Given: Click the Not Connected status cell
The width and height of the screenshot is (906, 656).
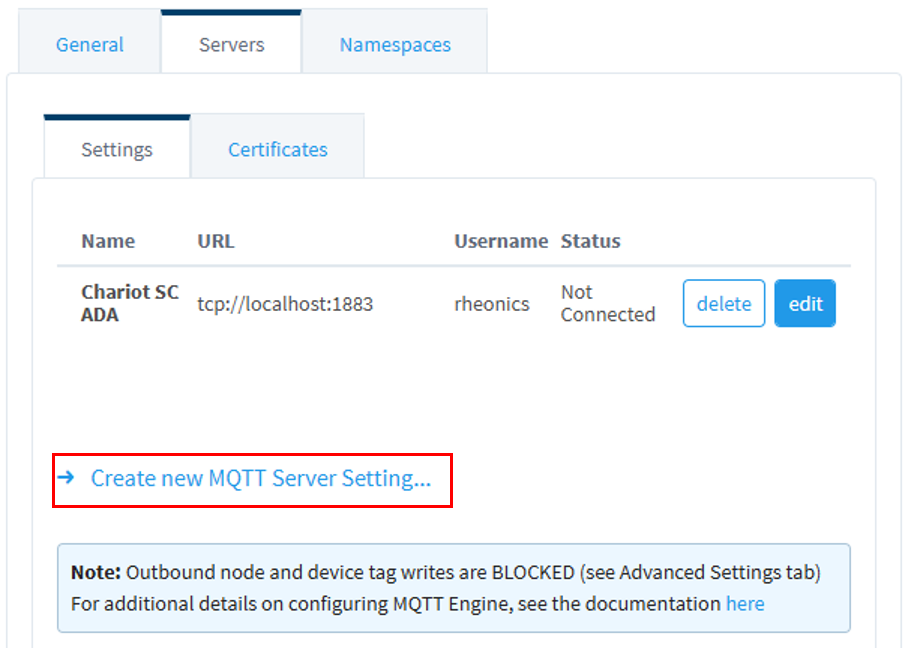Looking at the screenshot, I should [x=608, y=303].
